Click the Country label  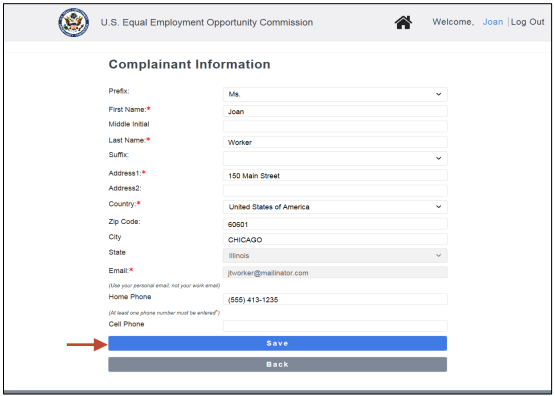click(122, 204)
